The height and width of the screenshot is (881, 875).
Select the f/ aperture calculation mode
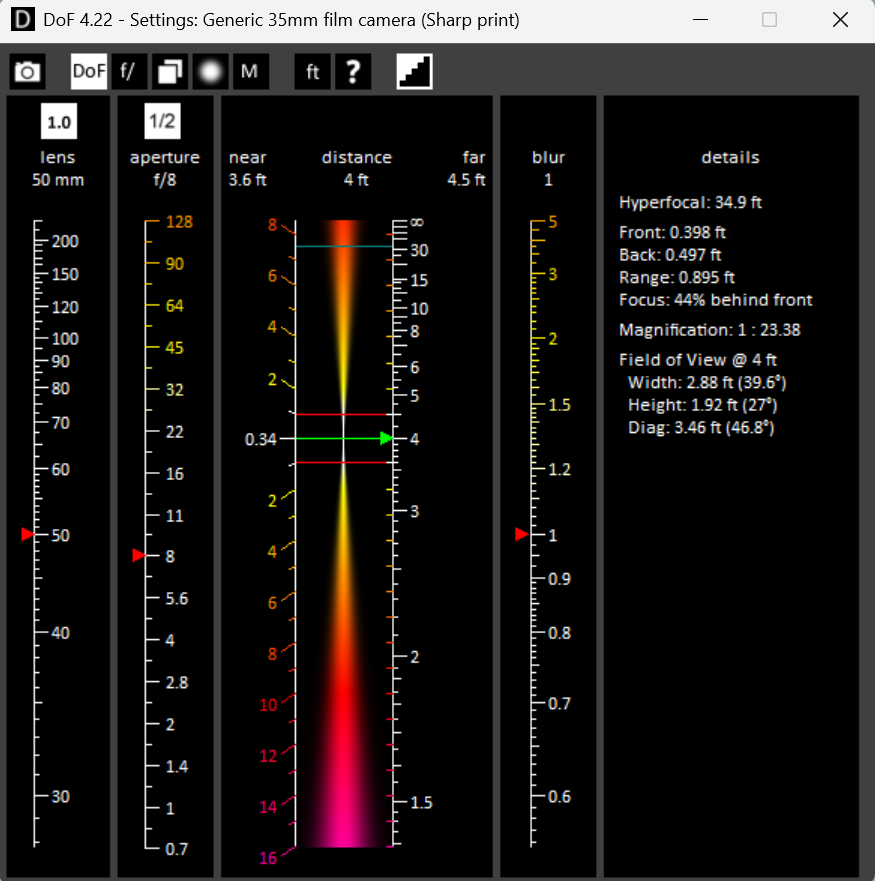(128, 71)
